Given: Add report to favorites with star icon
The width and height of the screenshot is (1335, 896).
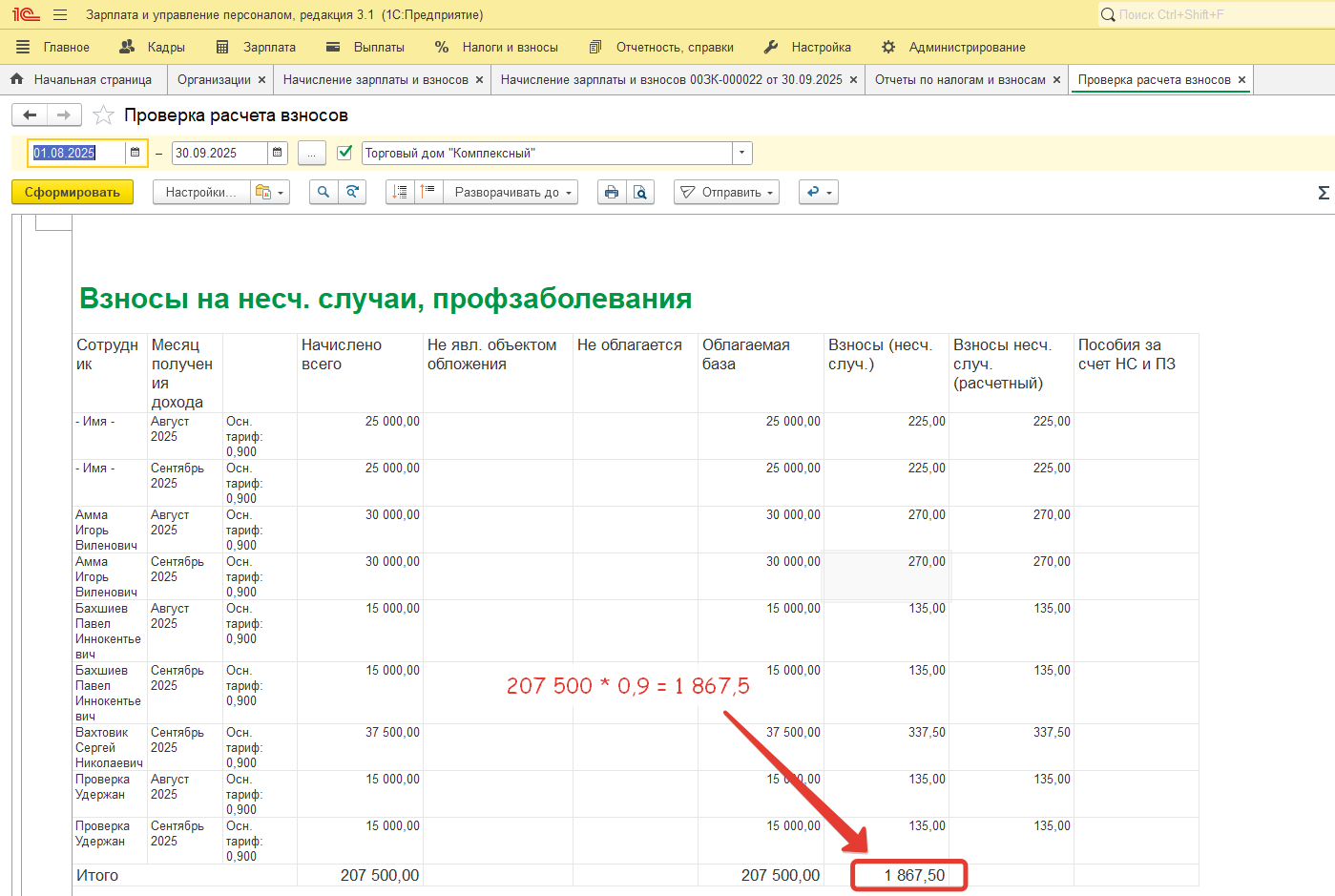Looking at the screenshot, I should click(x=103, y=115).
